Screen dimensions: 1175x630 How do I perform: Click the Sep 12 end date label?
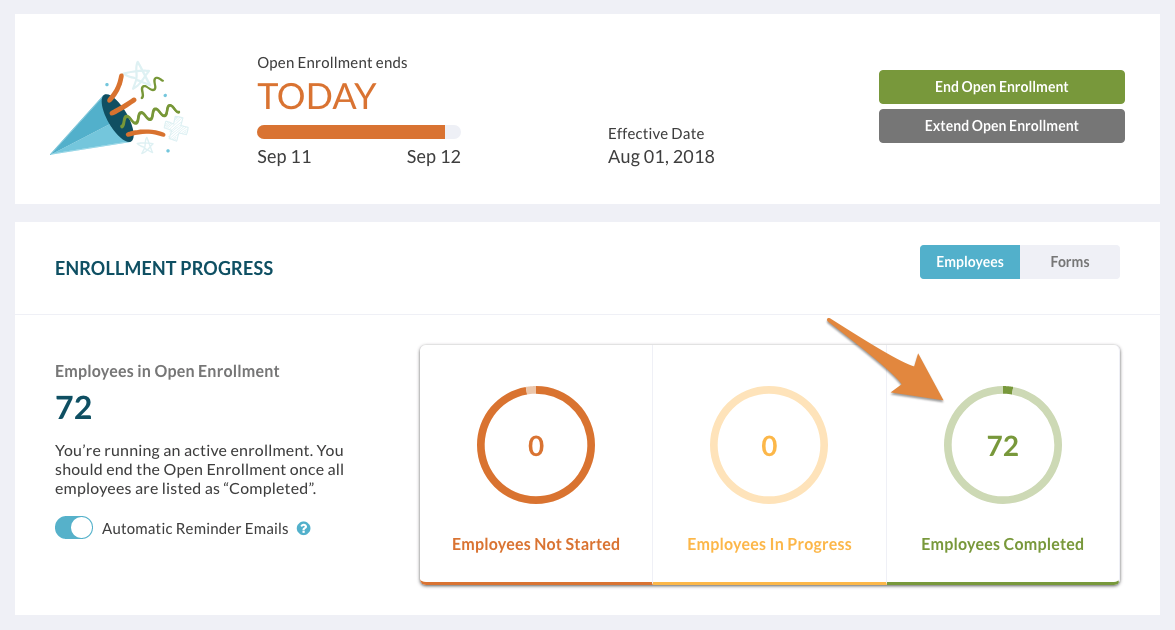point(433,157)
